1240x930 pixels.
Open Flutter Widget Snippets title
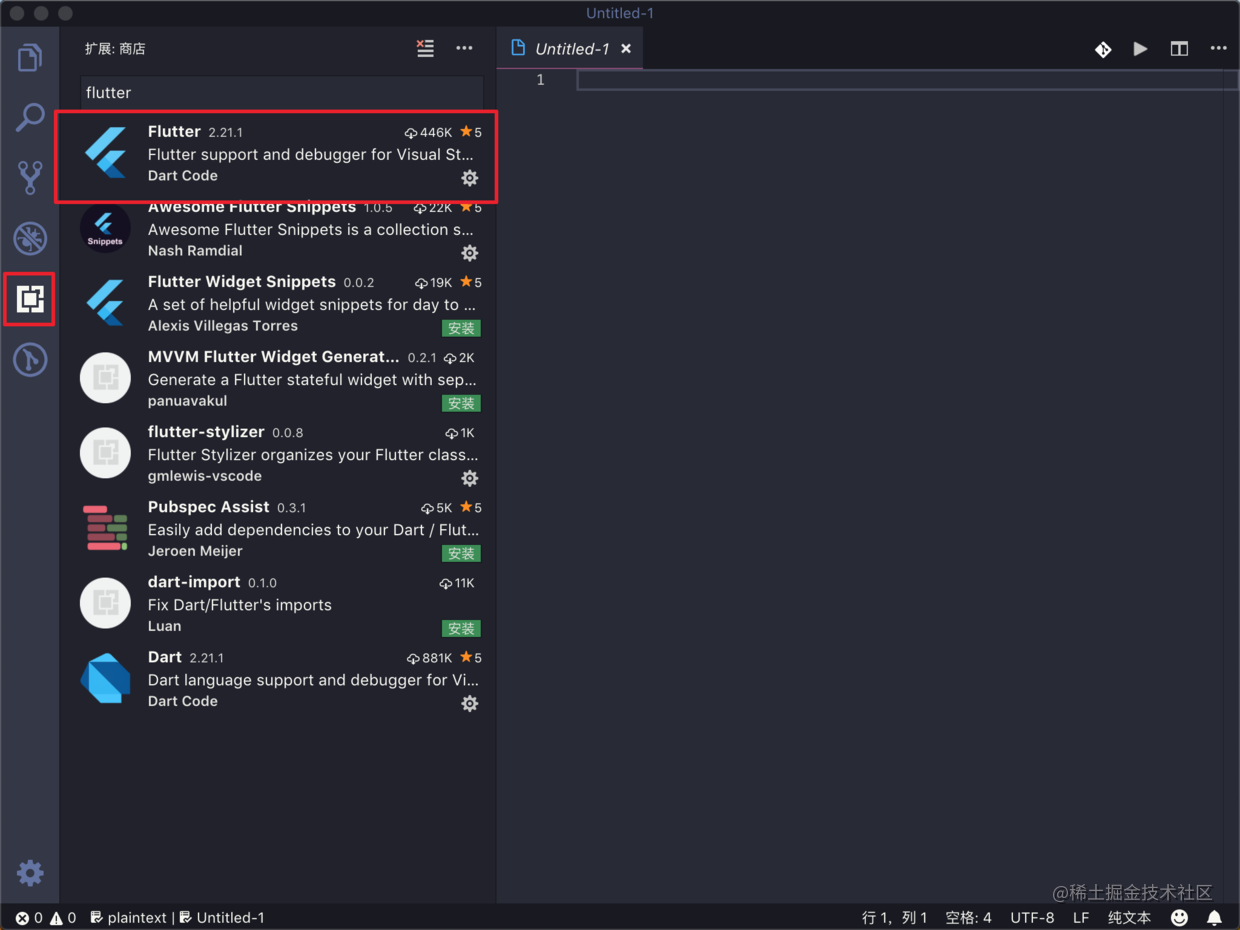click(242, 281)
